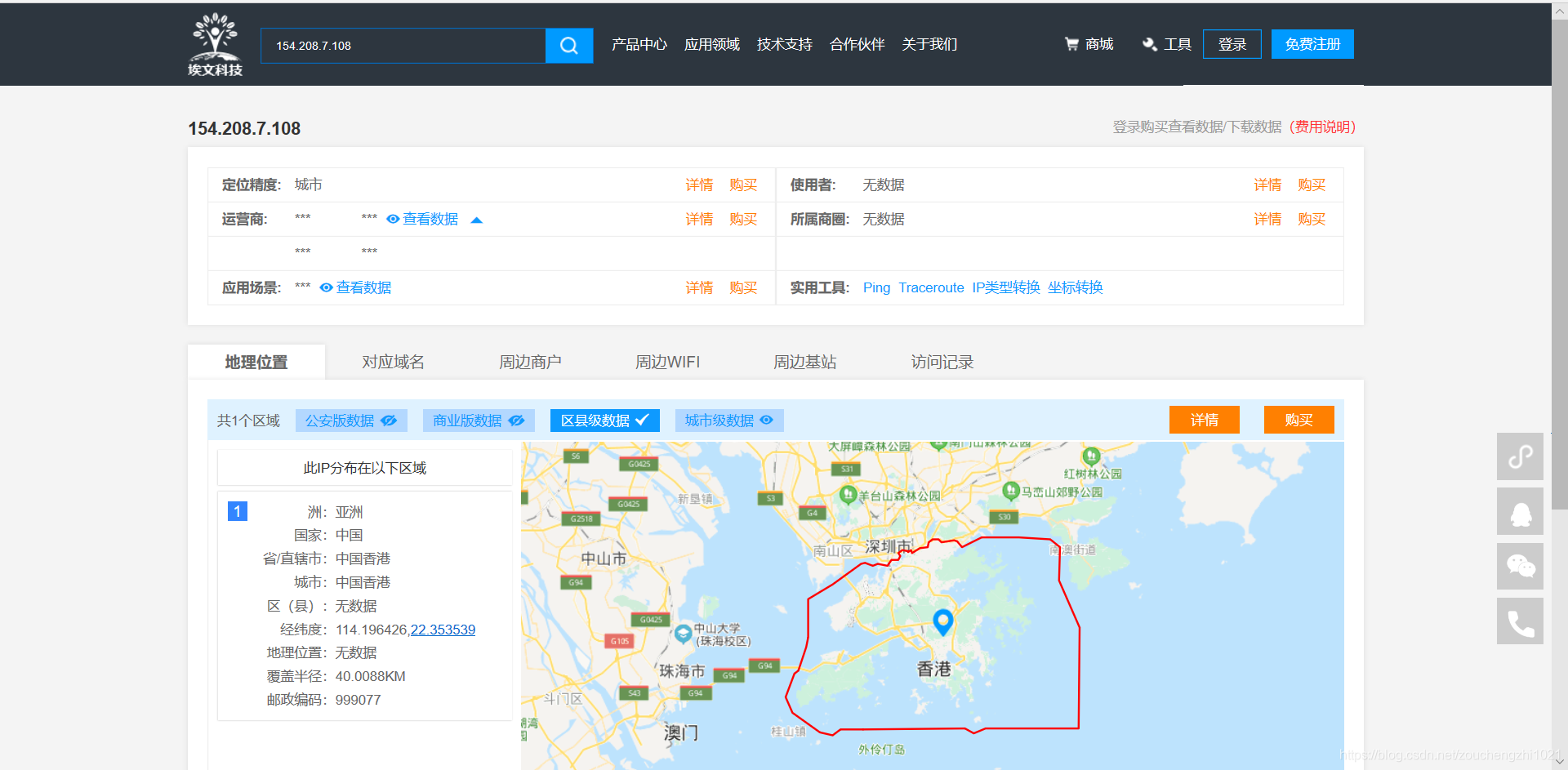The height and width of the screenshot is (770, 1568).
Task: Click 购买 in 运营商 row
Action: click(x=743, y=219)
